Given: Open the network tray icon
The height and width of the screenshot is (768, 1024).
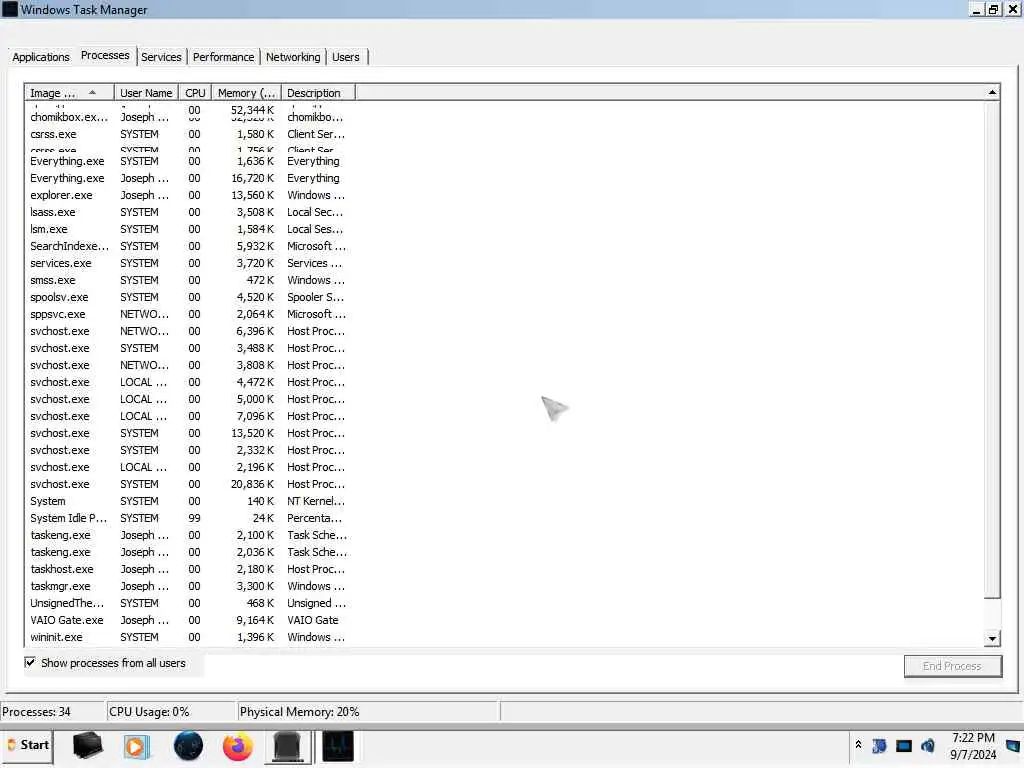Looking at the screenshot, I should coord(904,746).
